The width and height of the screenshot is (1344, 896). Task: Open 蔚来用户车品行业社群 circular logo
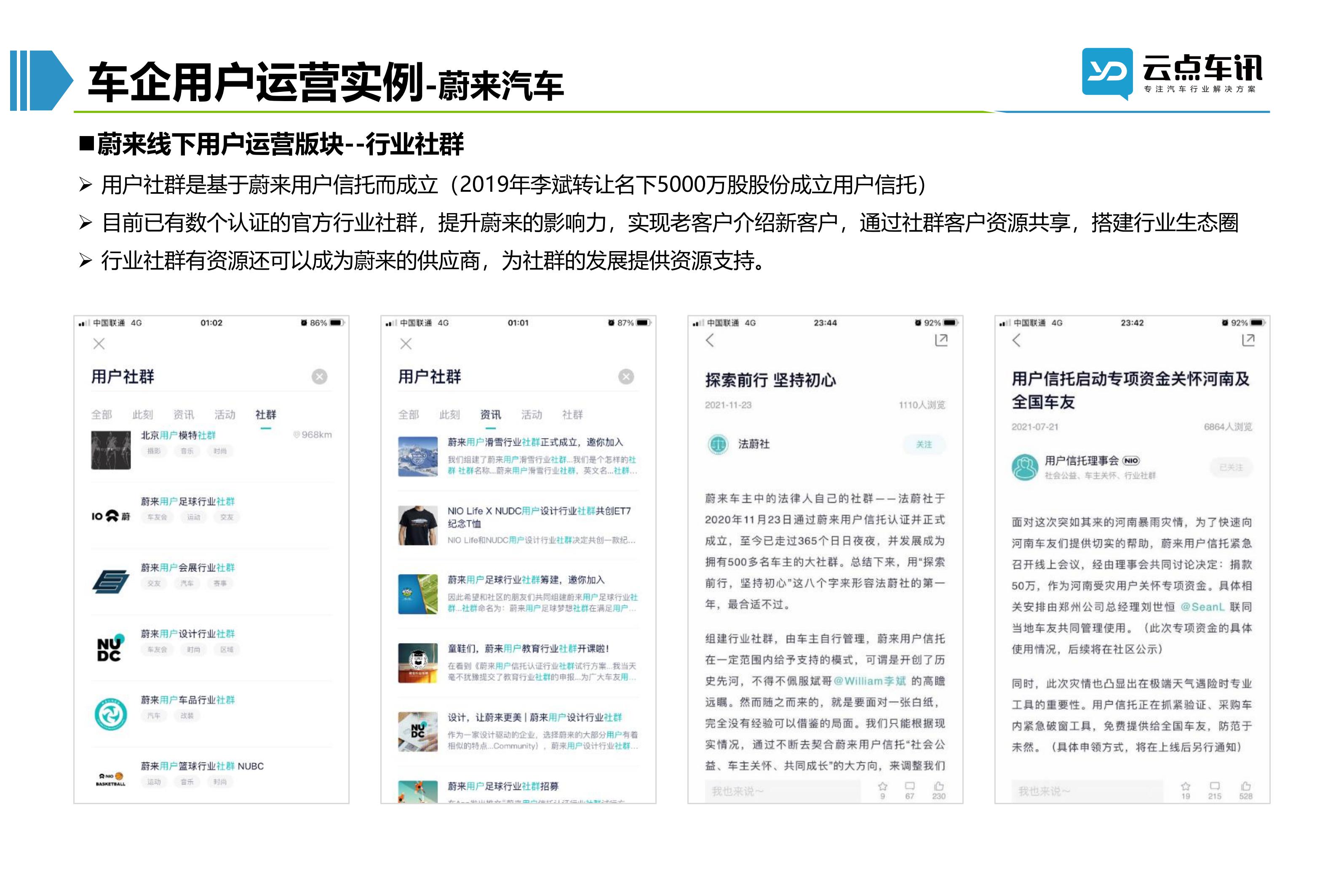tap(111, 714)
